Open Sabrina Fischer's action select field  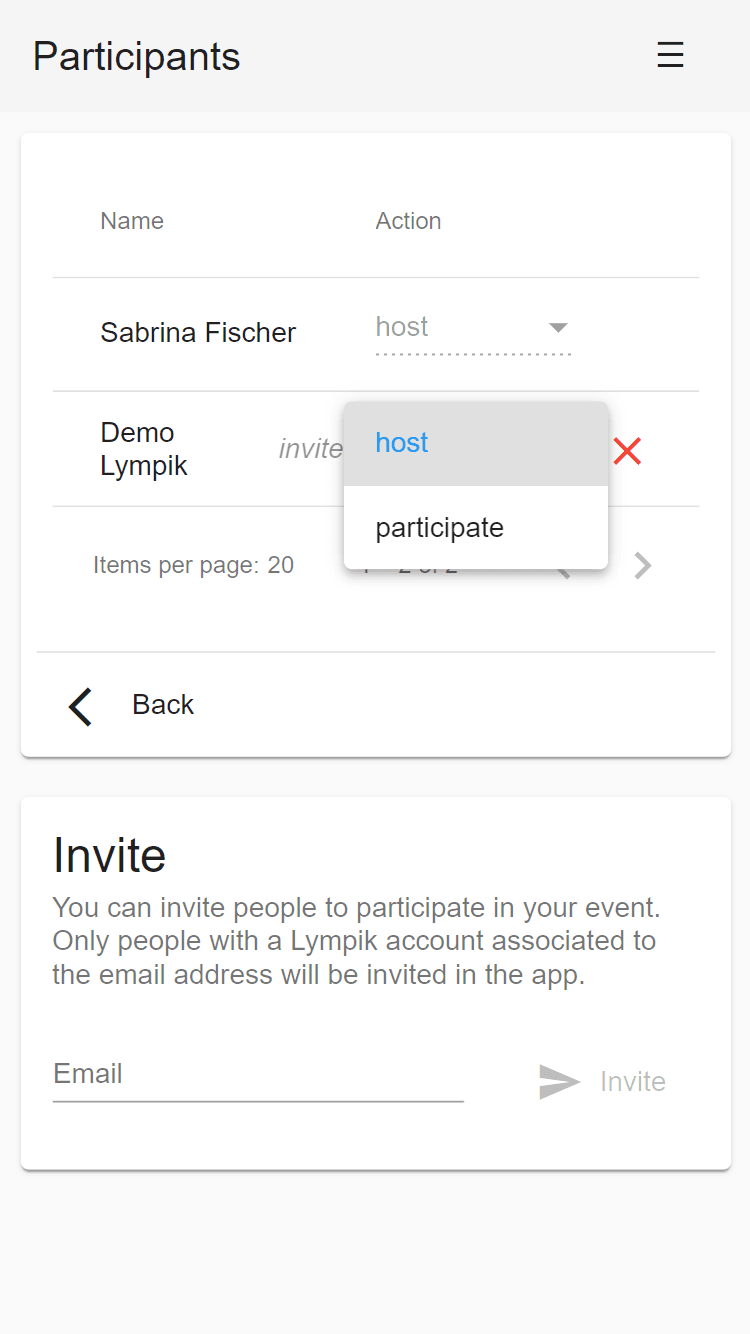coord(473,330)
